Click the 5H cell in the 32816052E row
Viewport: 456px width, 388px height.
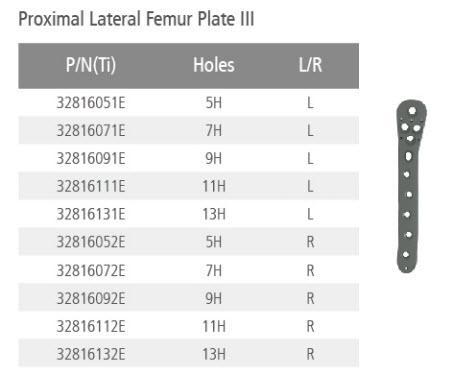point(214,242)
